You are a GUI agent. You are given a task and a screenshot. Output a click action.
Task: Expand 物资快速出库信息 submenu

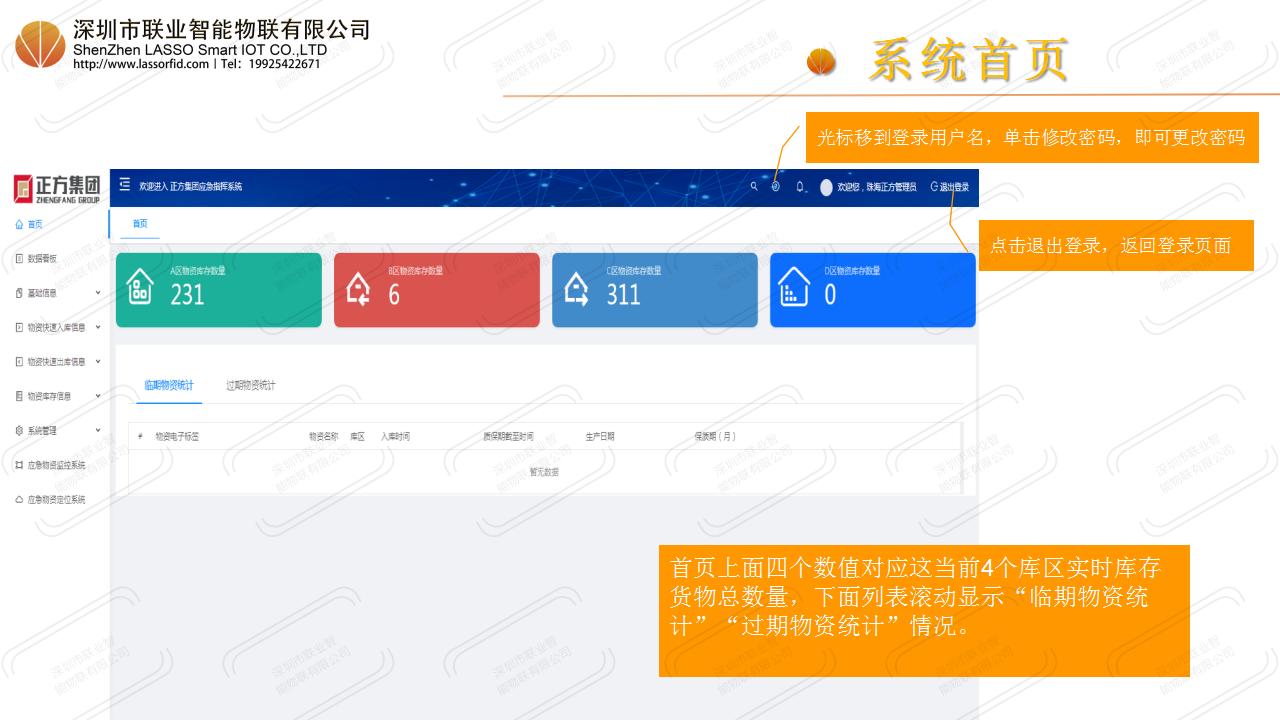click(56, 361)
